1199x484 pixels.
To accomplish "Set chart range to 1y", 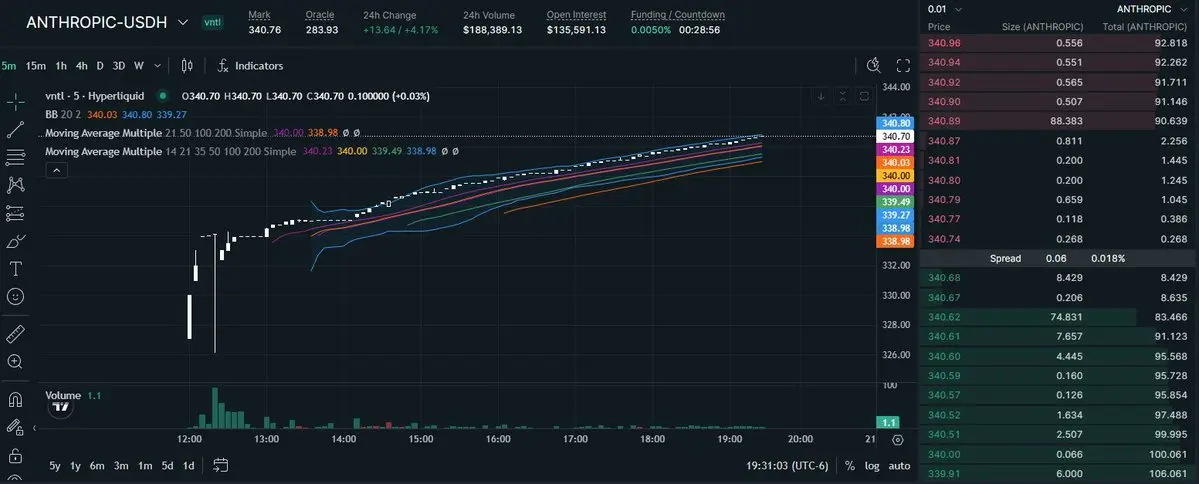I will pos(75,466).
